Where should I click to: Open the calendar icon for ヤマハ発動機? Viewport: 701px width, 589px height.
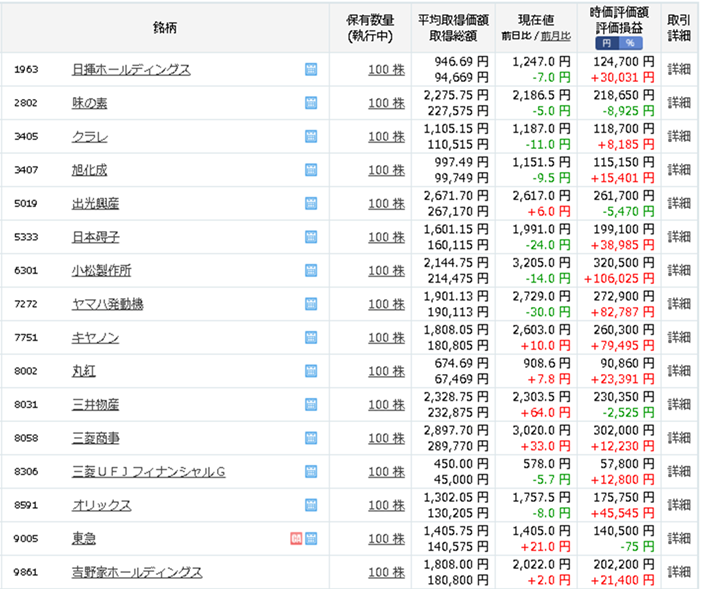[311, 304]
